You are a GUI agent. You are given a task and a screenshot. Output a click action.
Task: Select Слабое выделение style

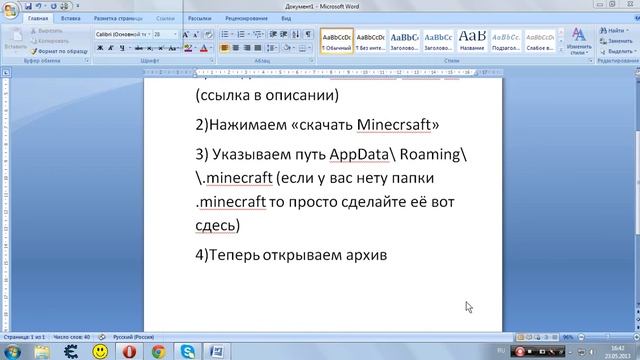pyautogui.click(x=540, y=41)
